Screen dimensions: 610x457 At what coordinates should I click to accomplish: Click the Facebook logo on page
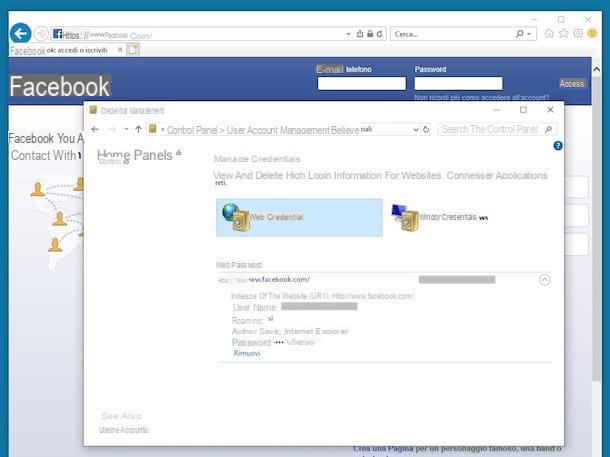(x=60, y=86)
